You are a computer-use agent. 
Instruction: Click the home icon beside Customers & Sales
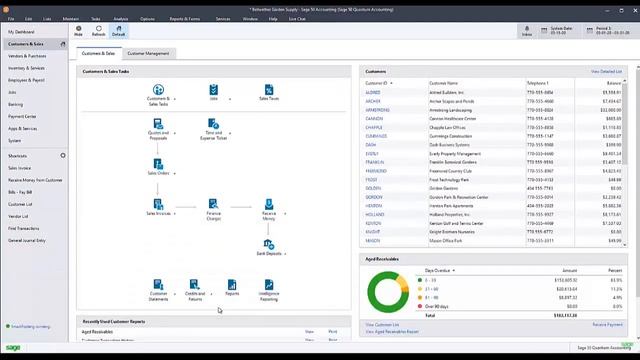point(63,44)
